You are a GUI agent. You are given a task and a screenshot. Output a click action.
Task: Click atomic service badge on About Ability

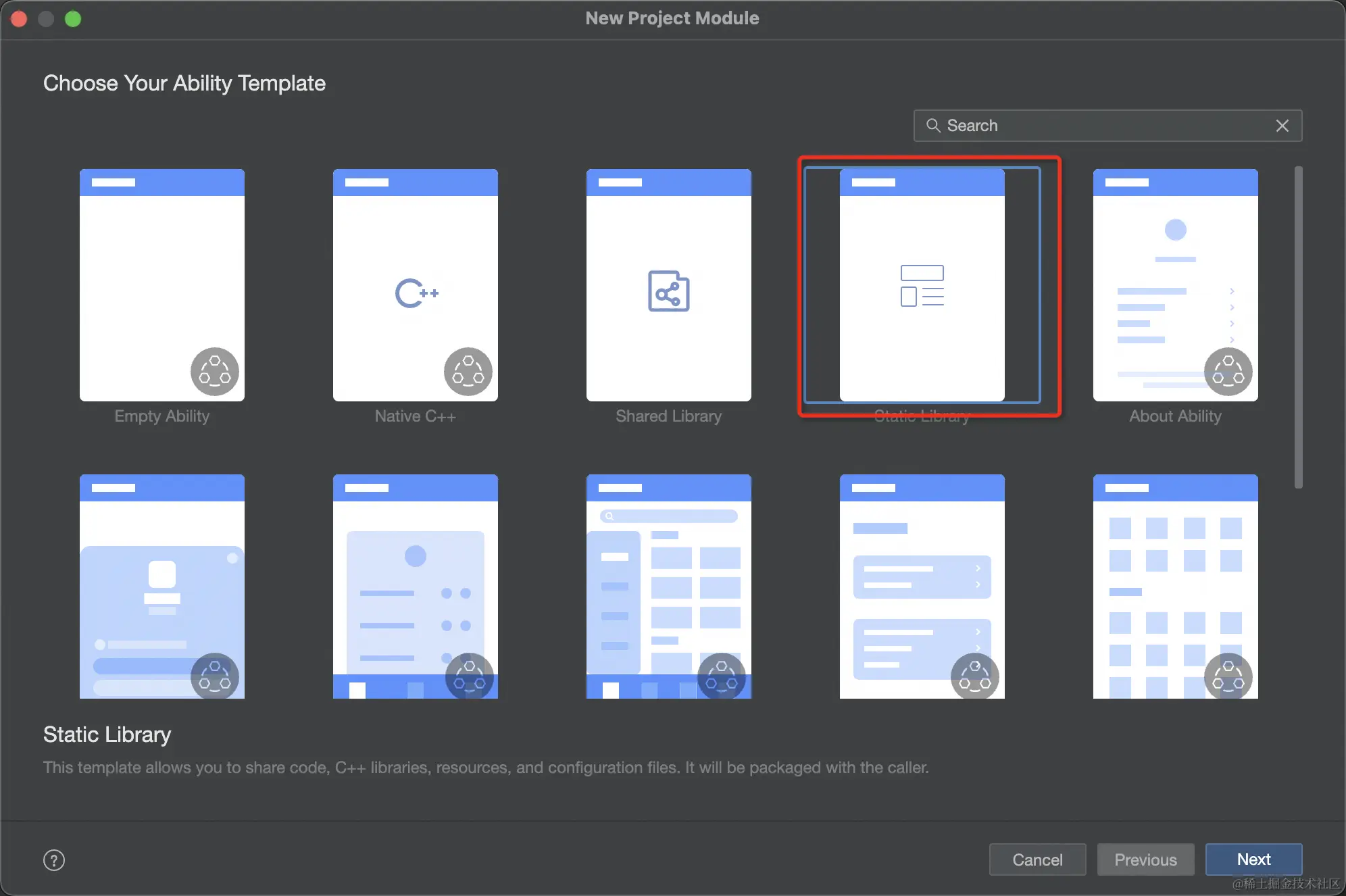point(1228,372)
